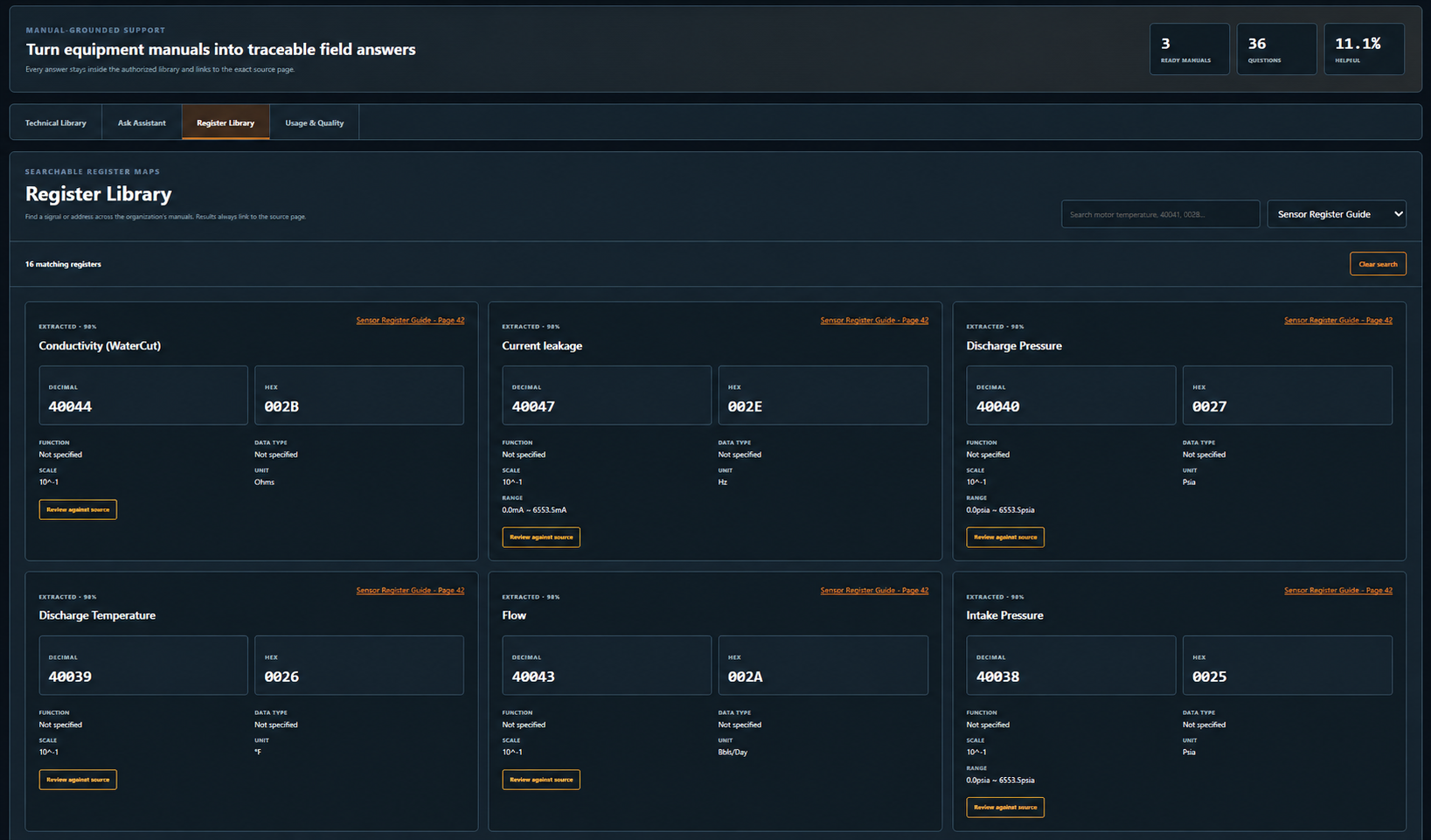Open source link on Discharge Pressure card
Viewport: 1431px width, 840px height.
(1338, 320)
